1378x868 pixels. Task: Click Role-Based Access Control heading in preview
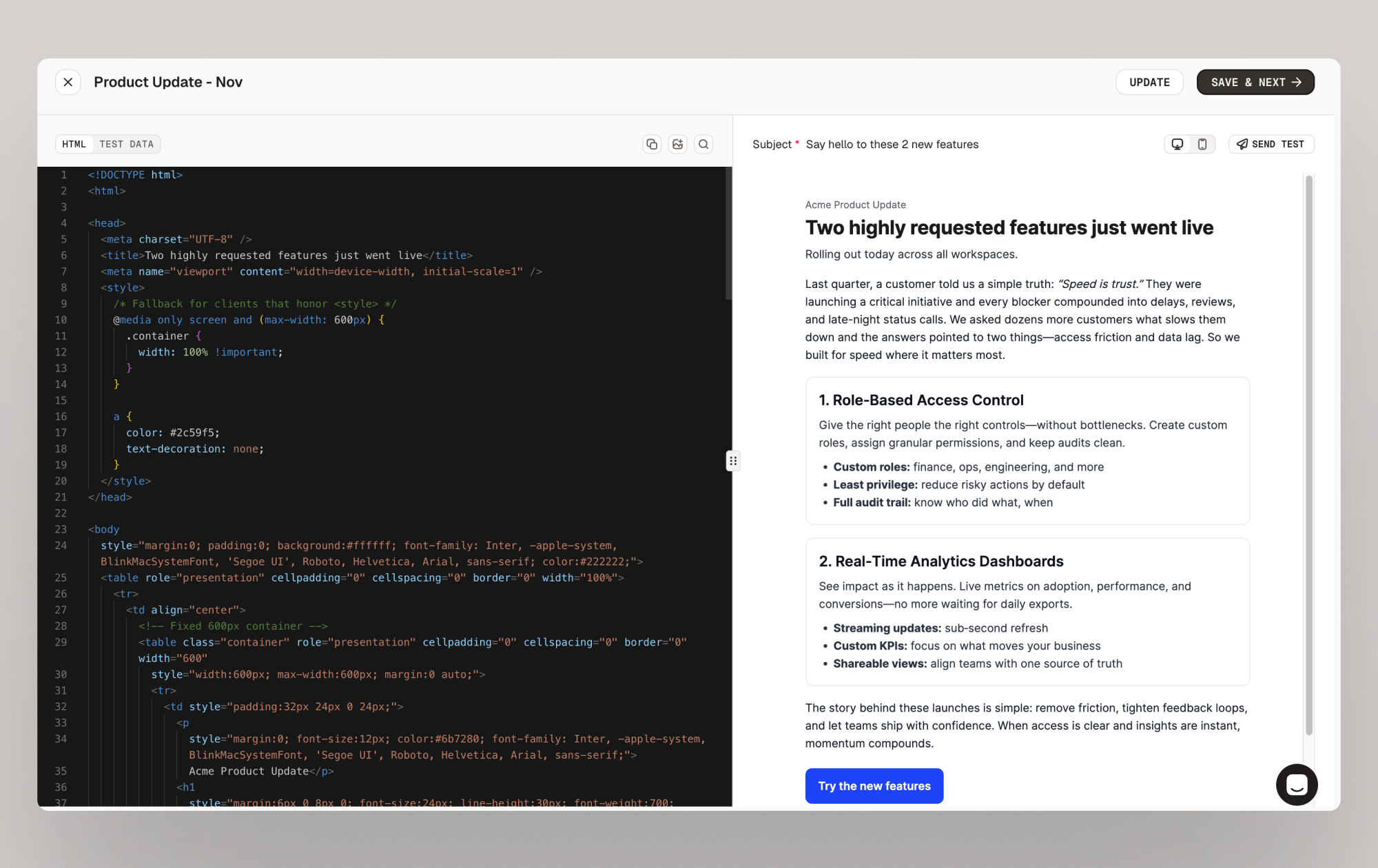pyautogui.click(x=921, y=400)
